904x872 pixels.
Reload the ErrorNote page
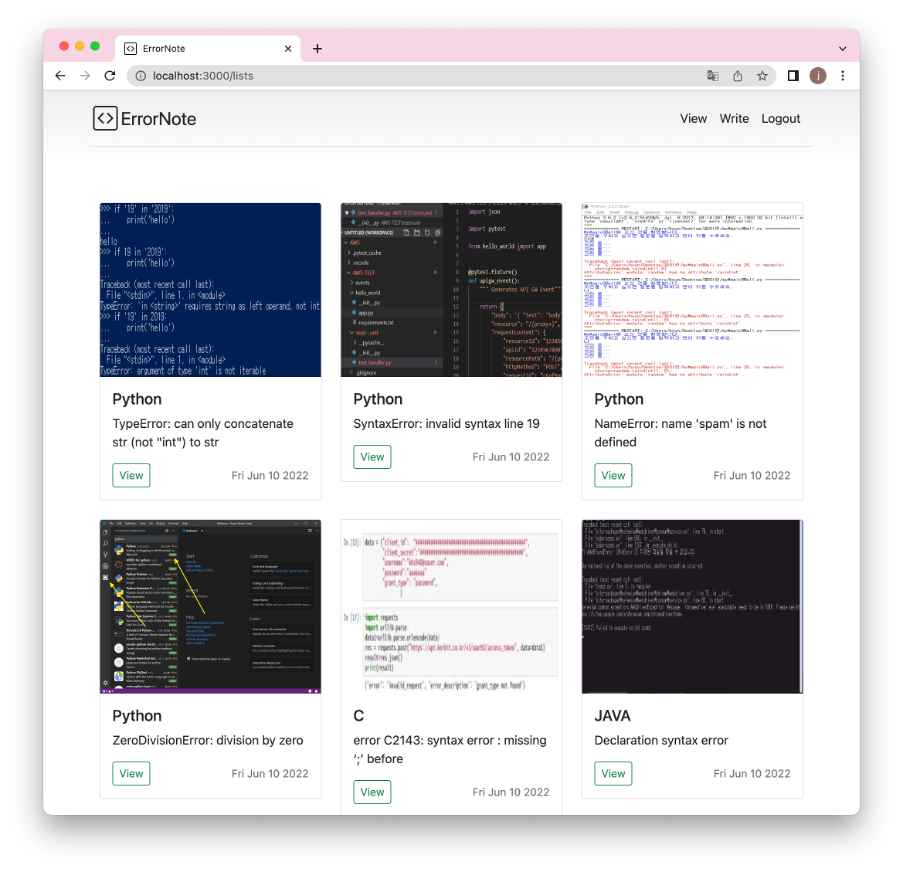click(x=110, y=75)
